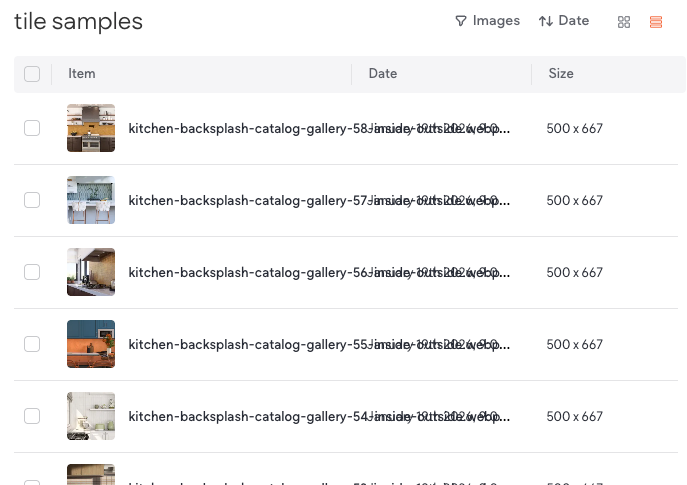The width and height of the screenshot is (687, 485).
Task: Open the kitchen-backsplash-catalog-gallery-54 file name
Action: tap(245, 416)
